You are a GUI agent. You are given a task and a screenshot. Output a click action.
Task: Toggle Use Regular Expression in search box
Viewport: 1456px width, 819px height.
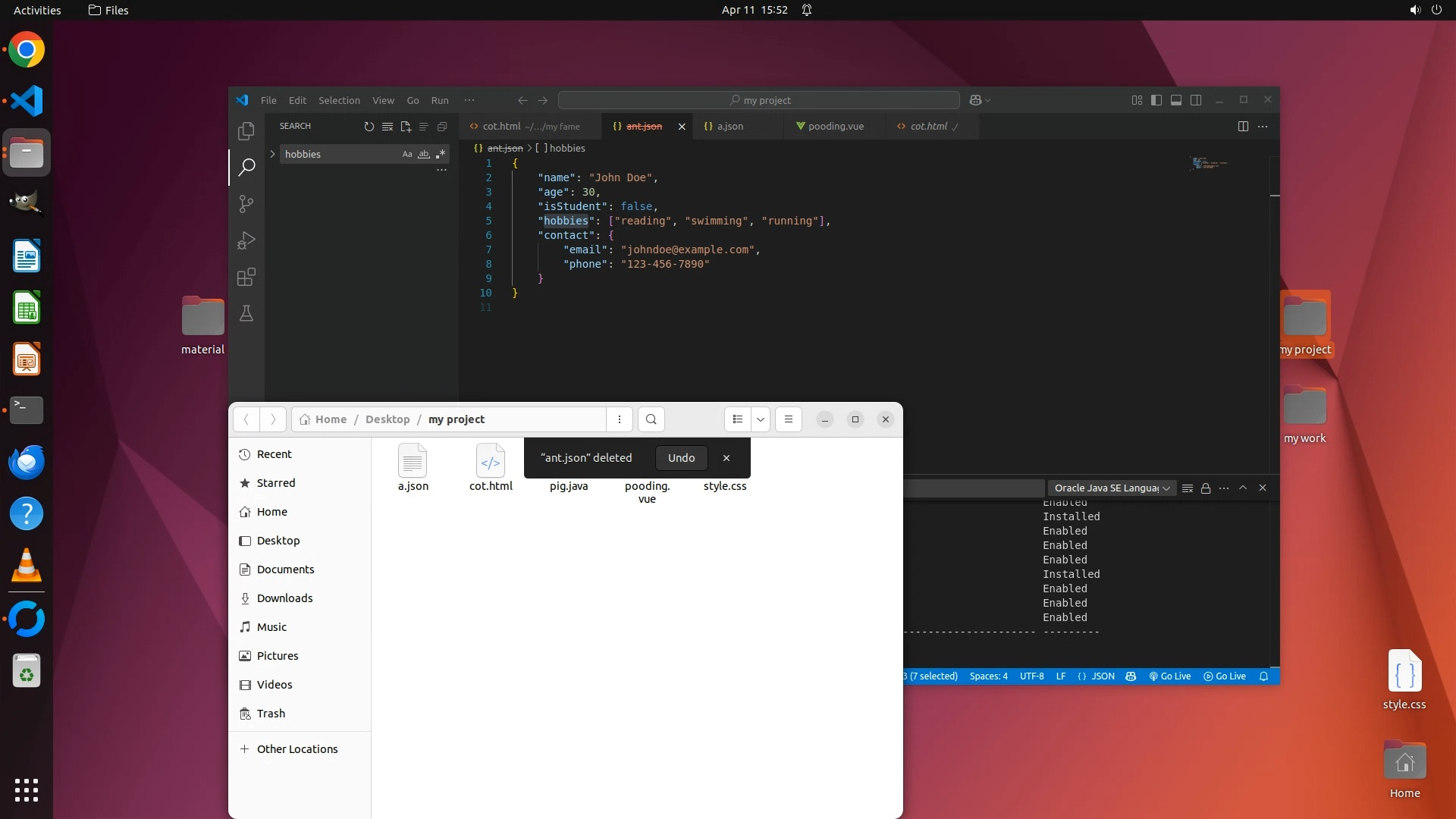tap(441, 154)
